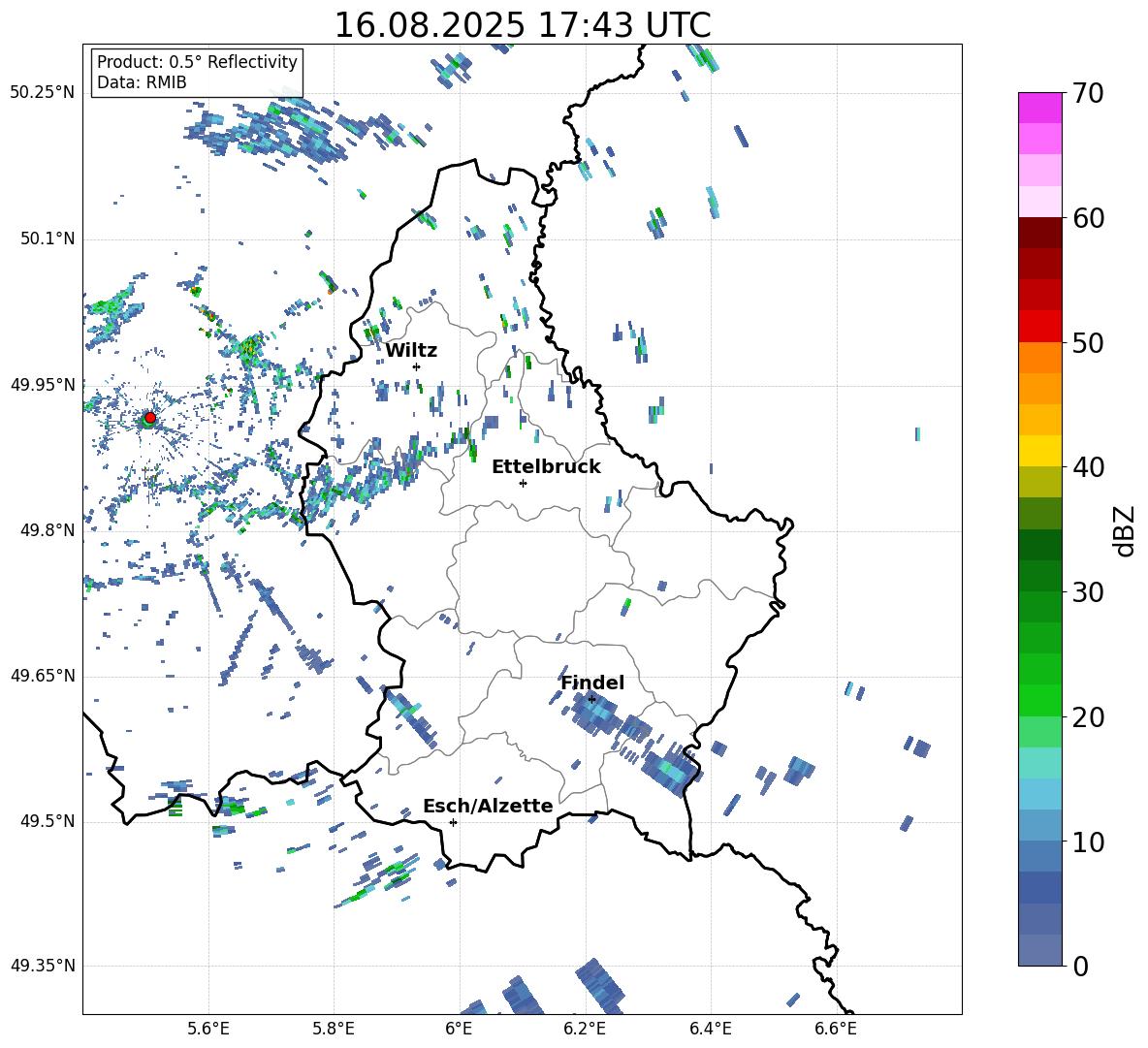This screenshot has width=1148, height=1048.
Task: Click the red radar site marker
Action: click(150, 418)
